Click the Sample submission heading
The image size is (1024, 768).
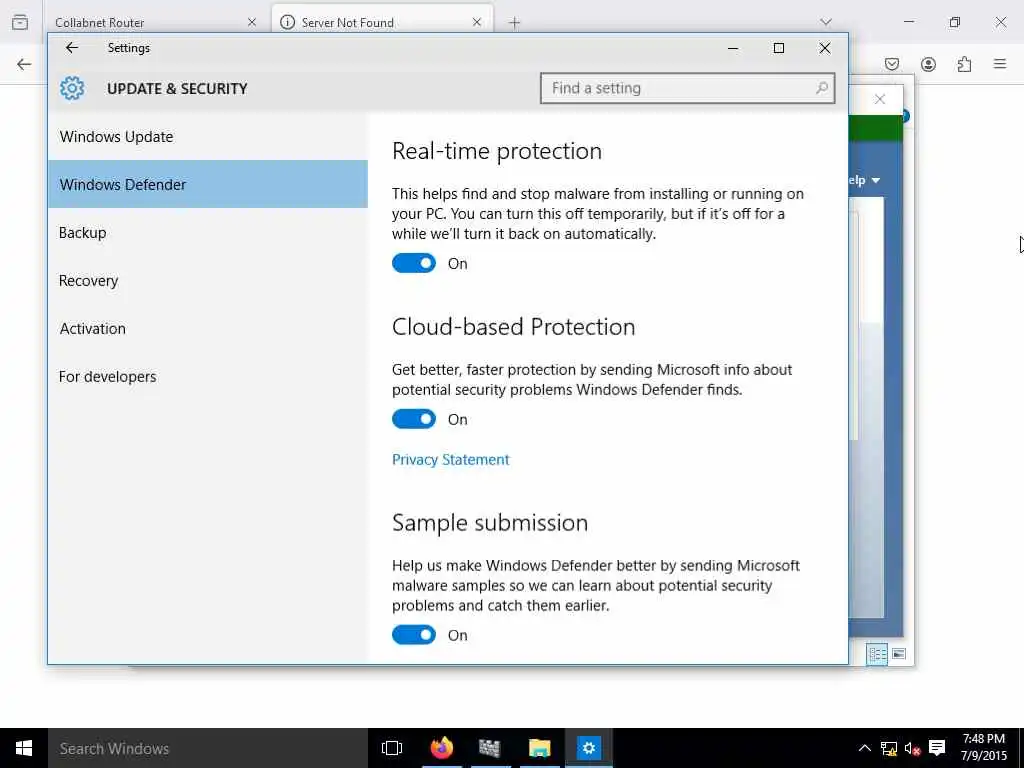tap(490, 522)
